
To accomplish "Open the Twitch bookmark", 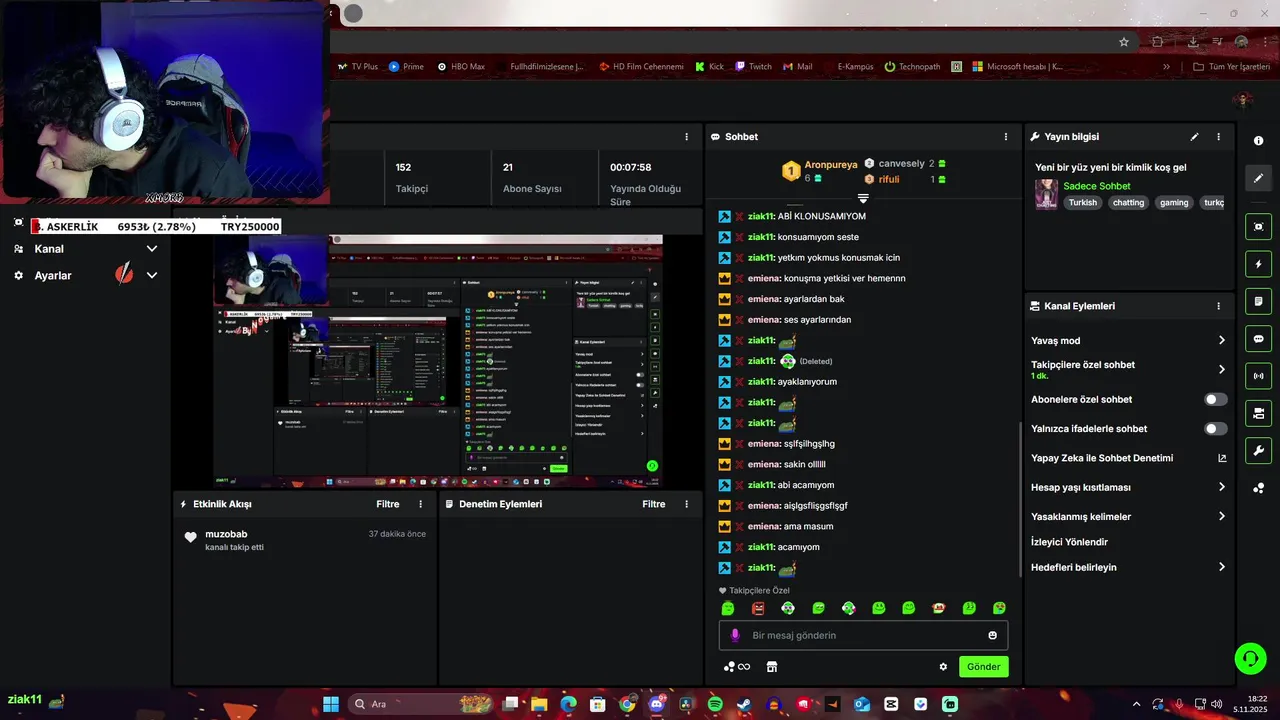I will tap(753, 67).
